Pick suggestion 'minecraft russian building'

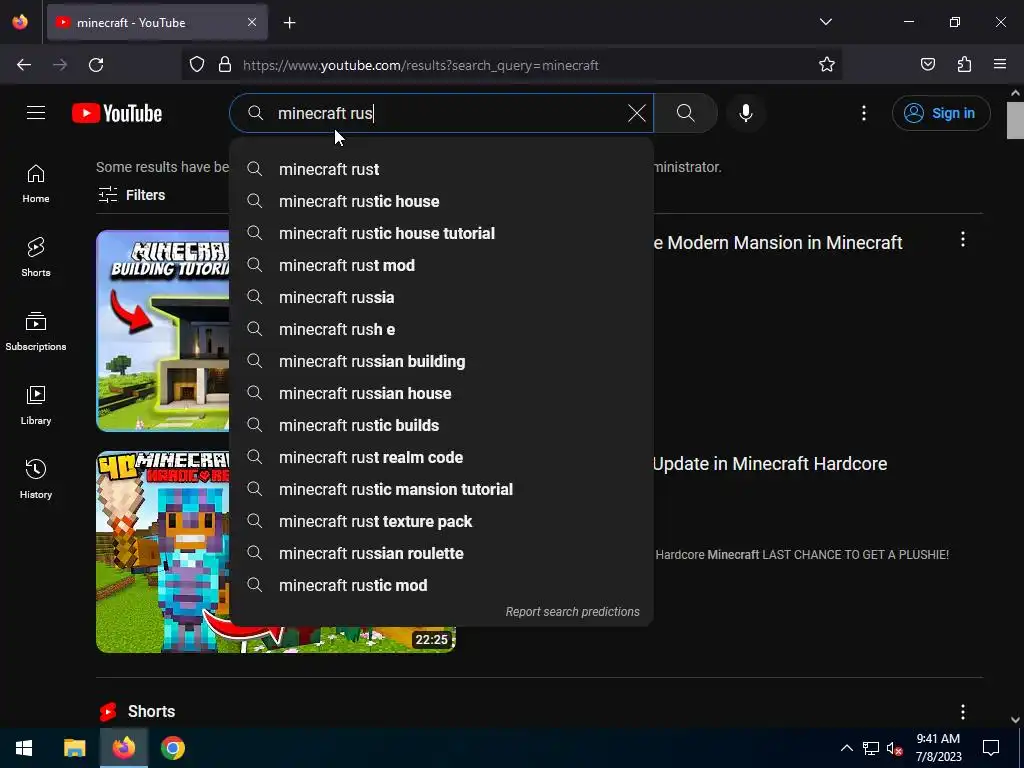[441, 361]
